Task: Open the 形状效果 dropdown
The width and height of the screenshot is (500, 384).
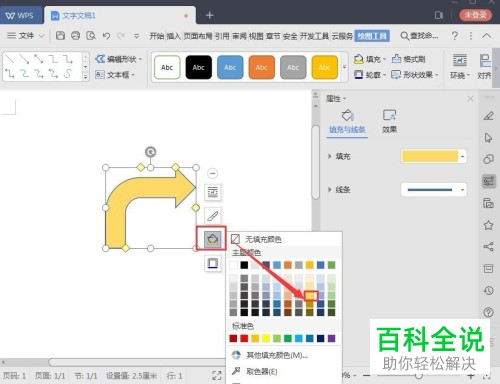Action: 415,75
